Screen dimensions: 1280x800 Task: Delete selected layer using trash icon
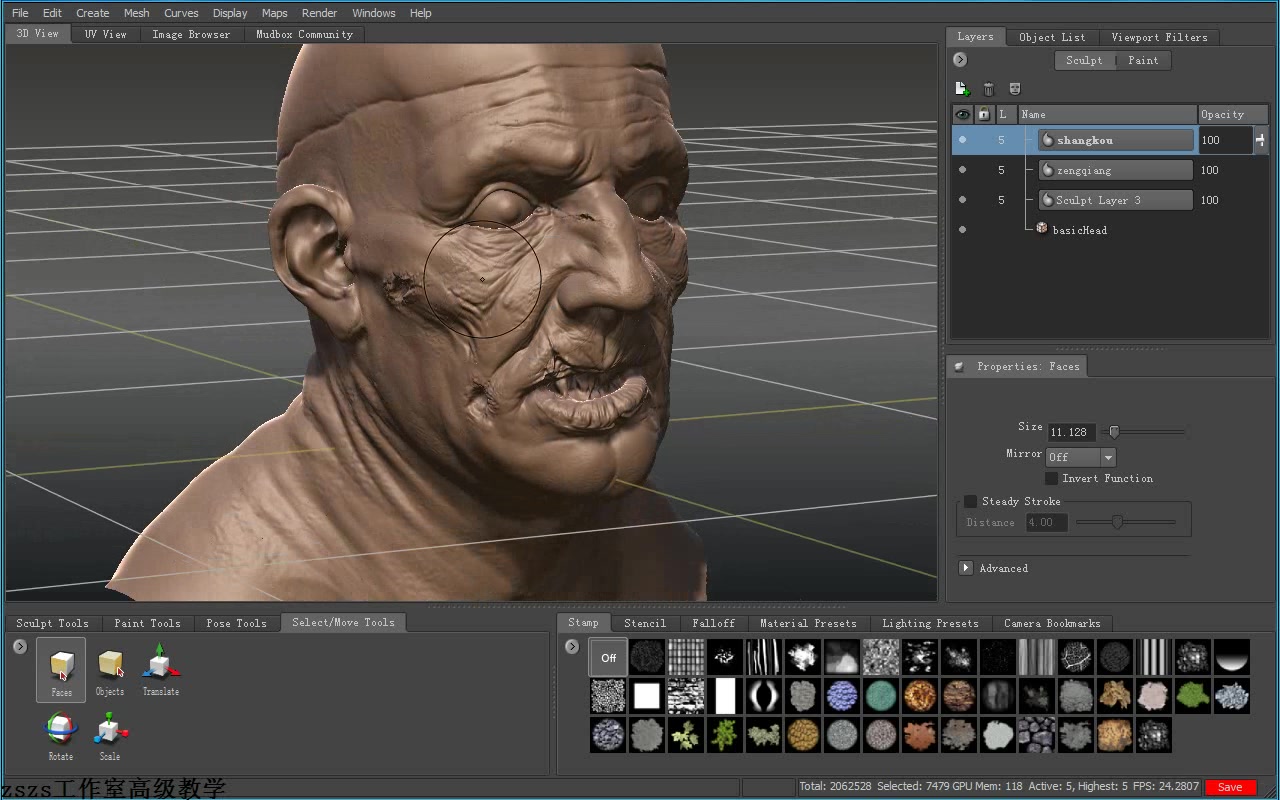989,89
